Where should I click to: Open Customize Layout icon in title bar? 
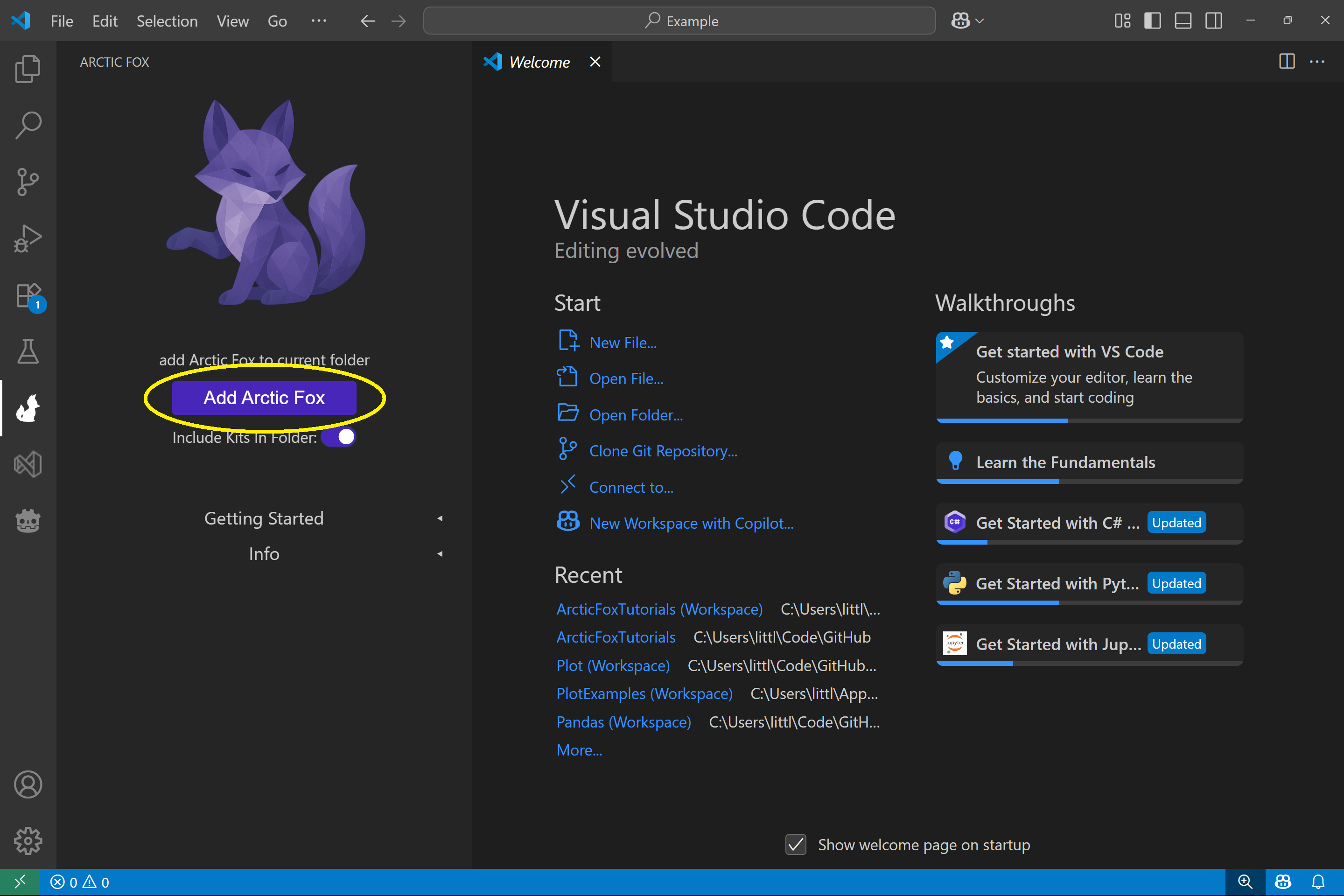pos(1122,21)
